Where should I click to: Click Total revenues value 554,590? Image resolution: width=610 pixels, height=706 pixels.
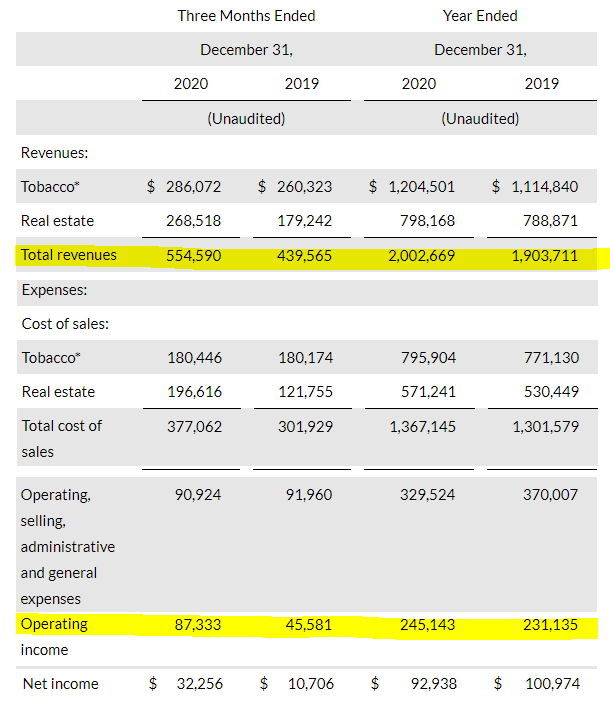pyautogui.click(x=194, y=256)
